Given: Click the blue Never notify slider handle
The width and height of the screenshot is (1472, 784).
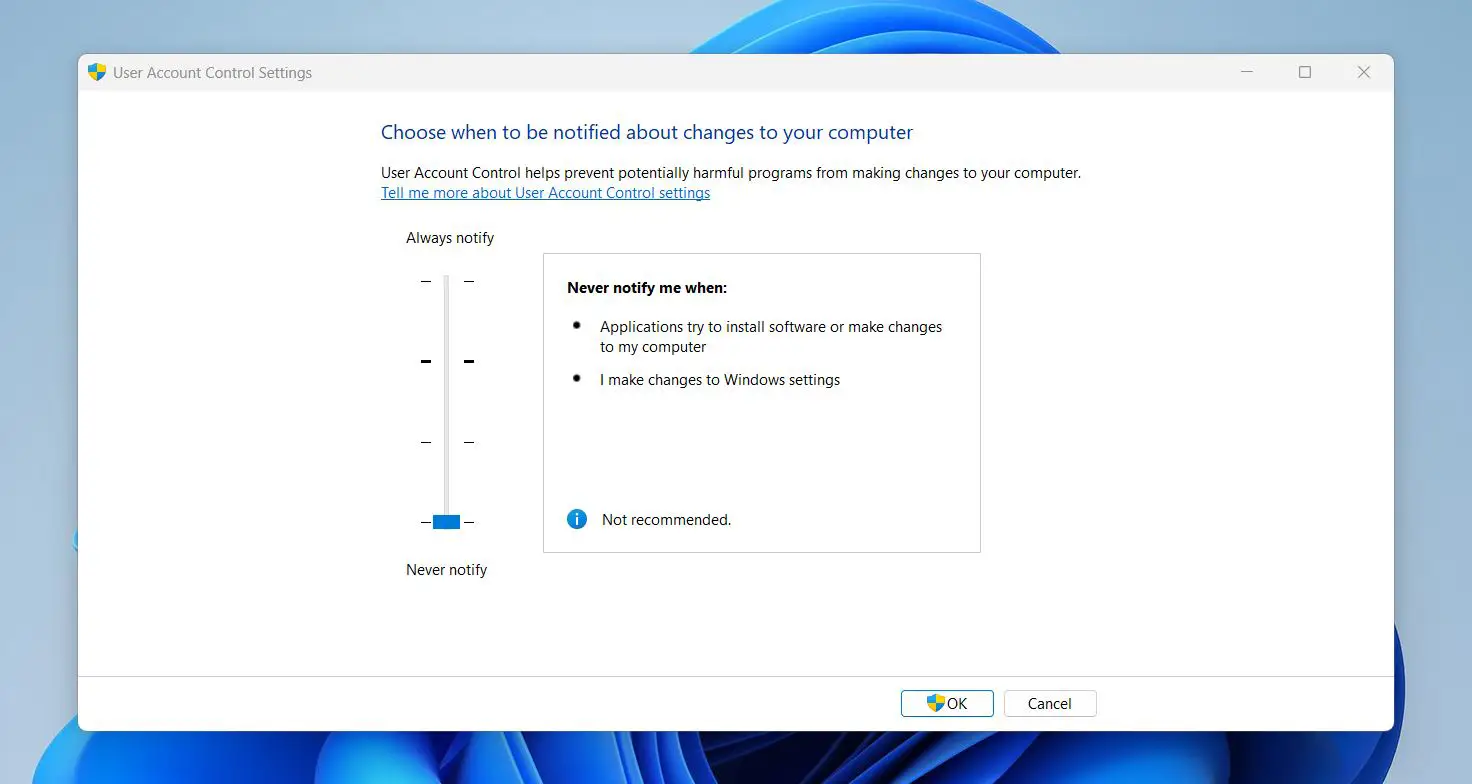Looking at the screenshot, I should [446, 521].
